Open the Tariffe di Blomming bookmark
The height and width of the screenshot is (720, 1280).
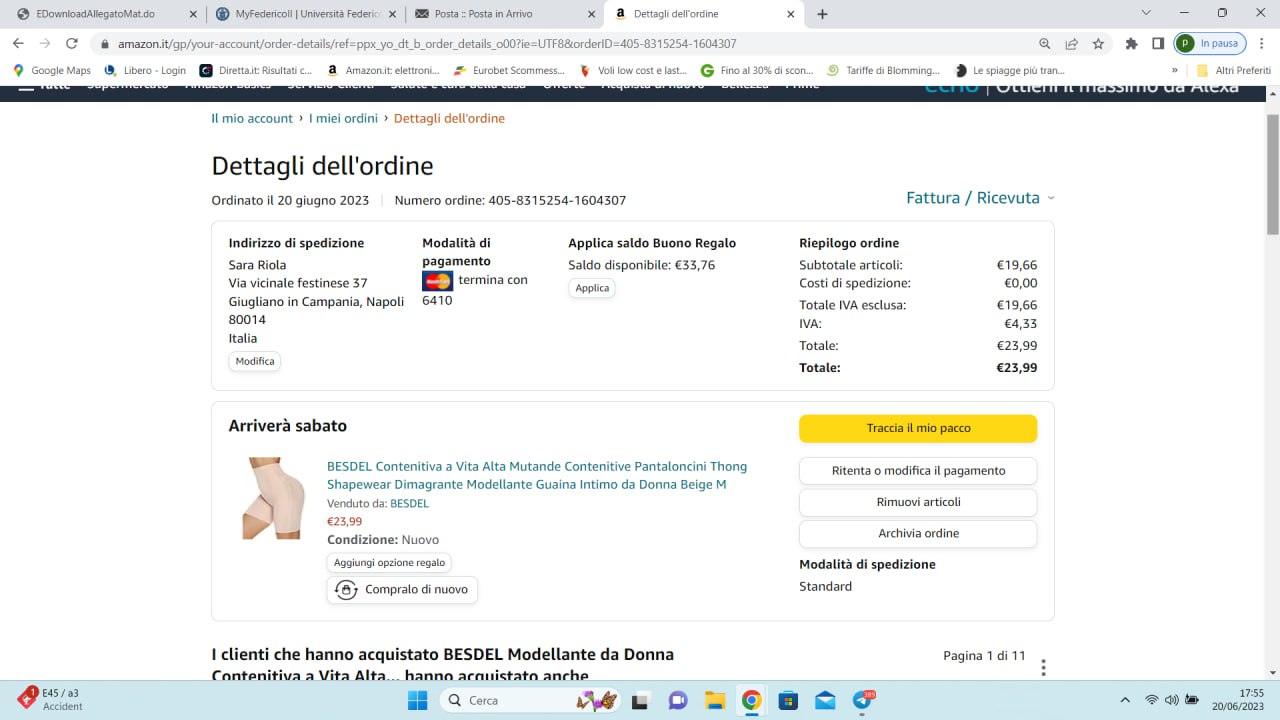pos(884,71)
